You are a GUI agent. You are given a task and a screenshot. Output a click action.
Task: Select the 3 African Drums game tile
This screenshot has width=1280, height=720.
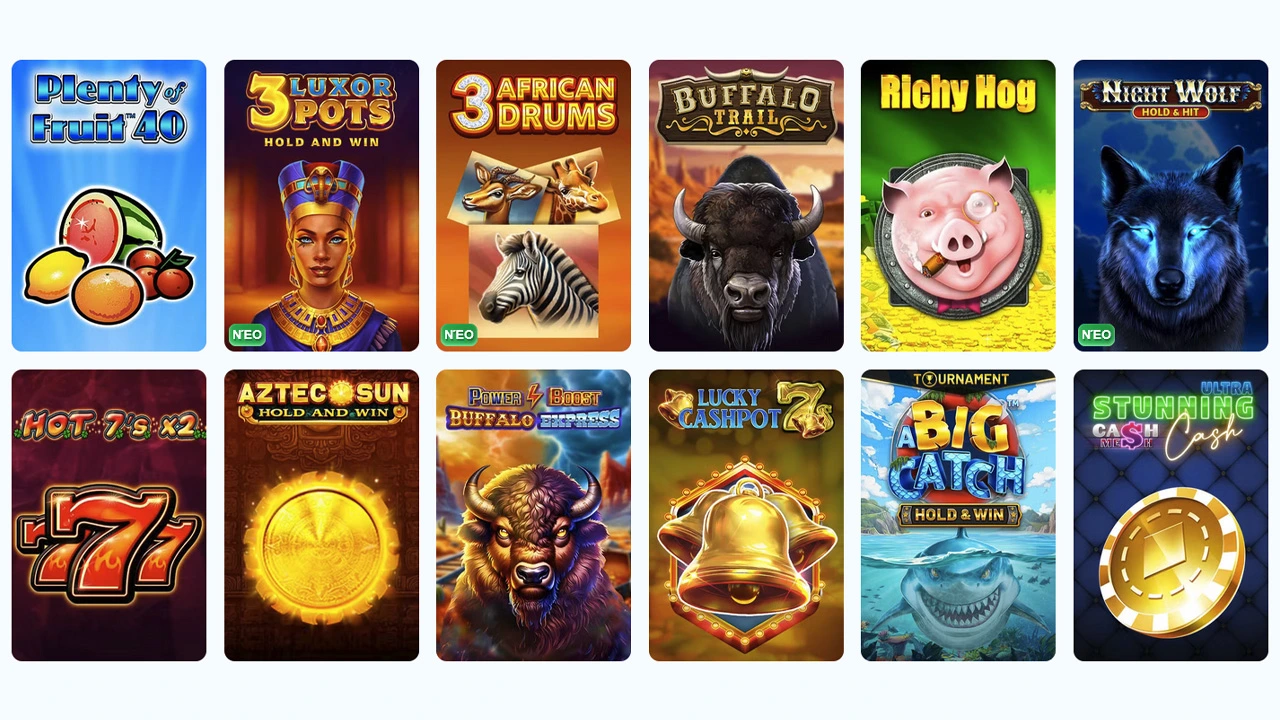pyautogui.click(x=533, y=205)
